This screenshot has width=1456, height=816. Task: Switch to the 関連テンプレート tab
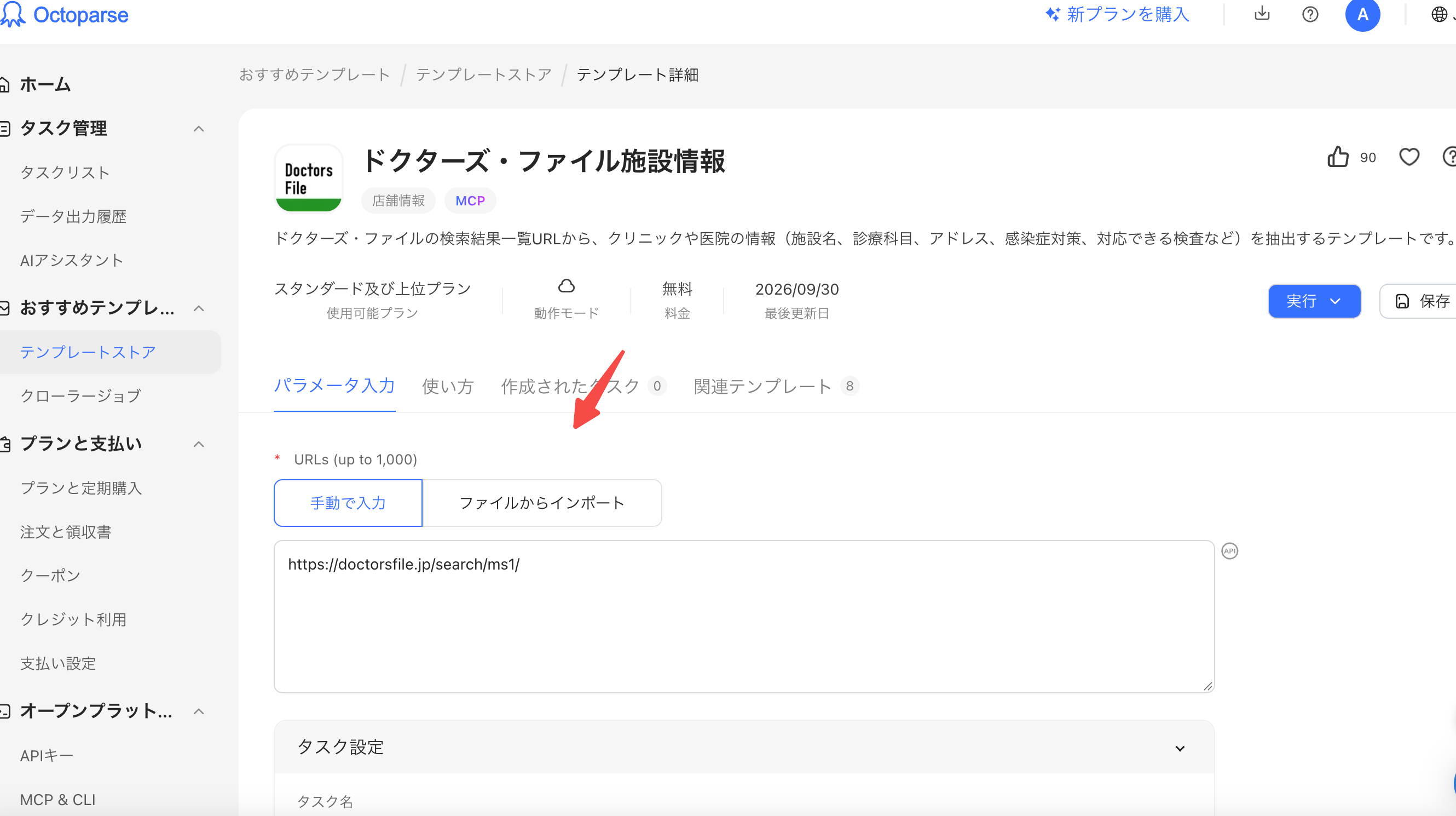tap(776, 386)
